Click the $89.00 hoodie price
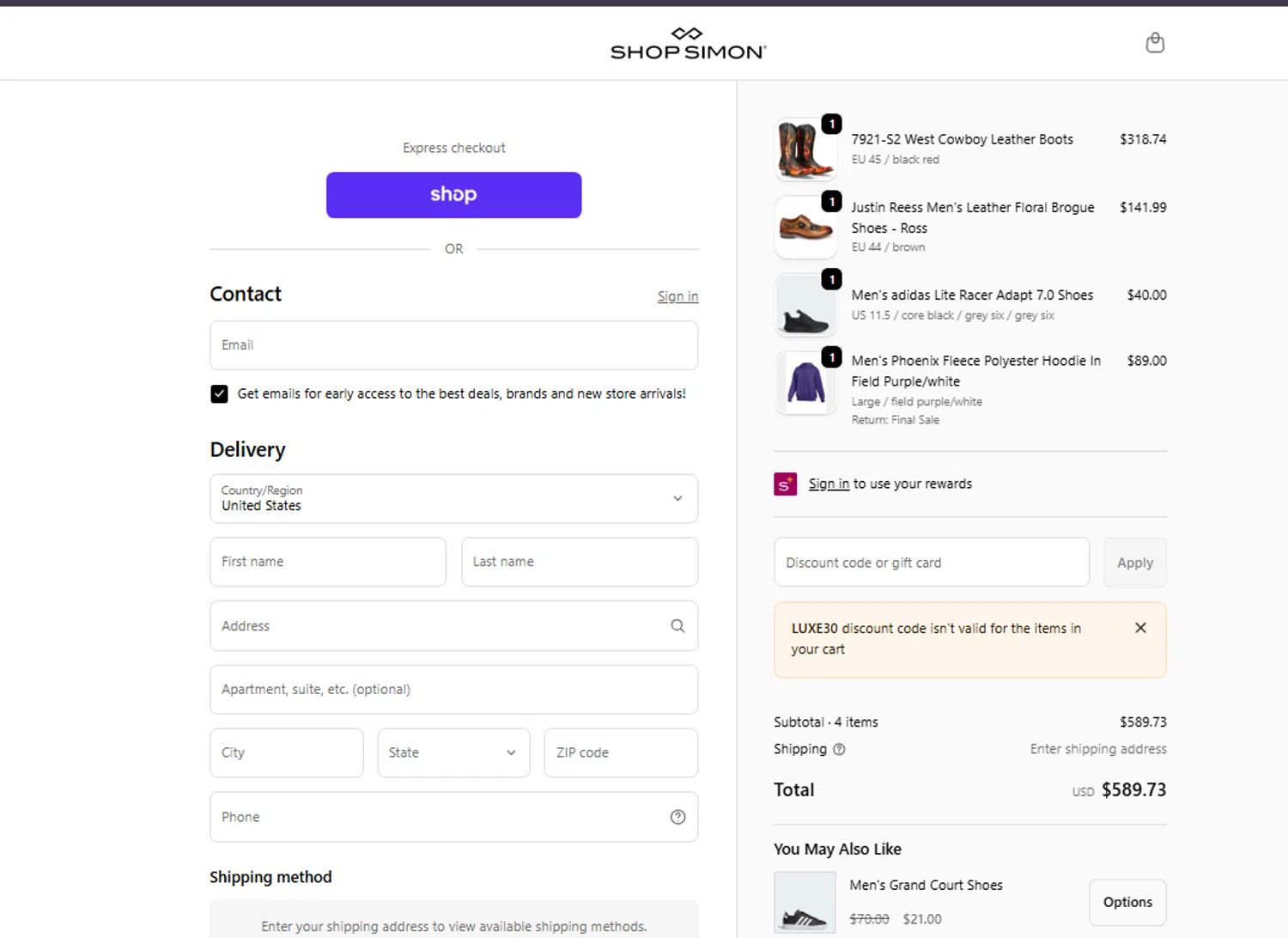Viewport: 1288px width, 938px height. pyautogui.click(x=1146, y=361)
